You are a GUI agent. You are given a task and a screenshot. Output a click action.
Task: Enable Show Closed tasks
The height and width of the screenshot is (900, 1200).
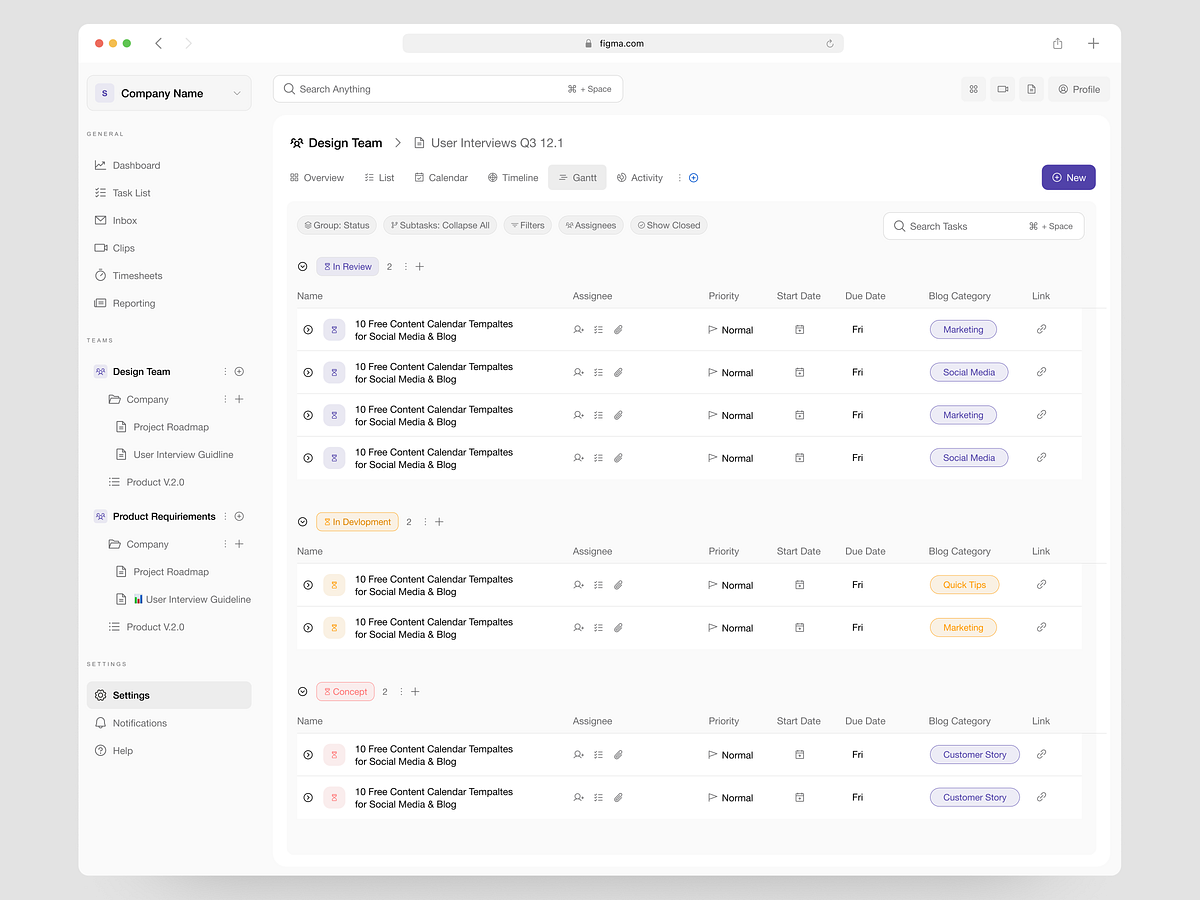[x=668, y=225]
